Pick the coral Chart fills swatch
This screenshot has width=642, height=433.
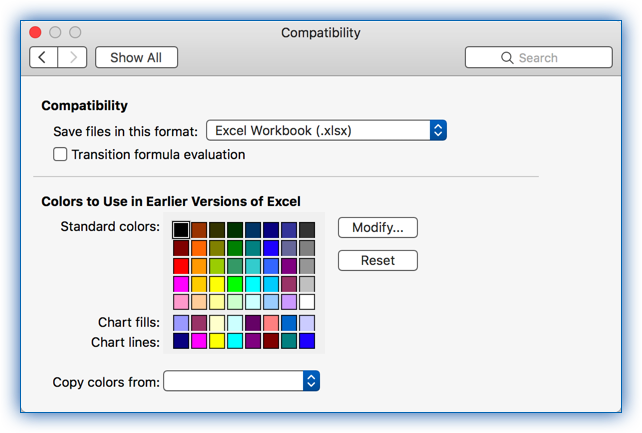coord(271,323)
